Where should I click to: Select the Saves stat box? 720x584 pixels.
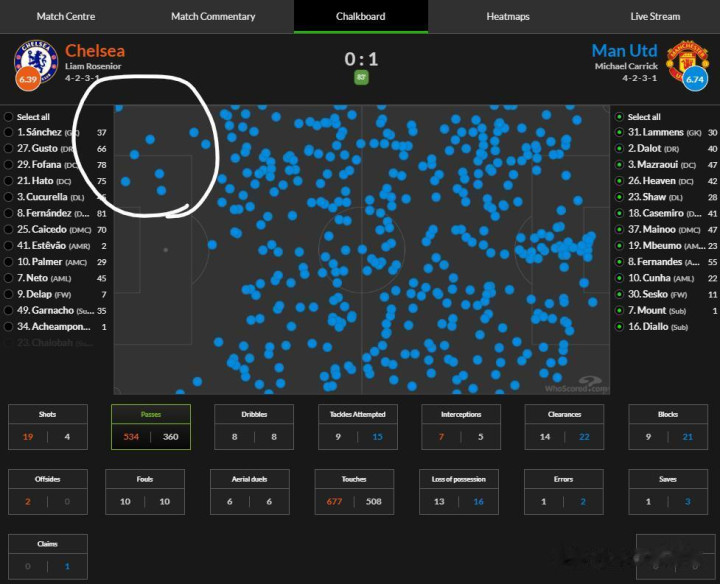click(668, 492)
